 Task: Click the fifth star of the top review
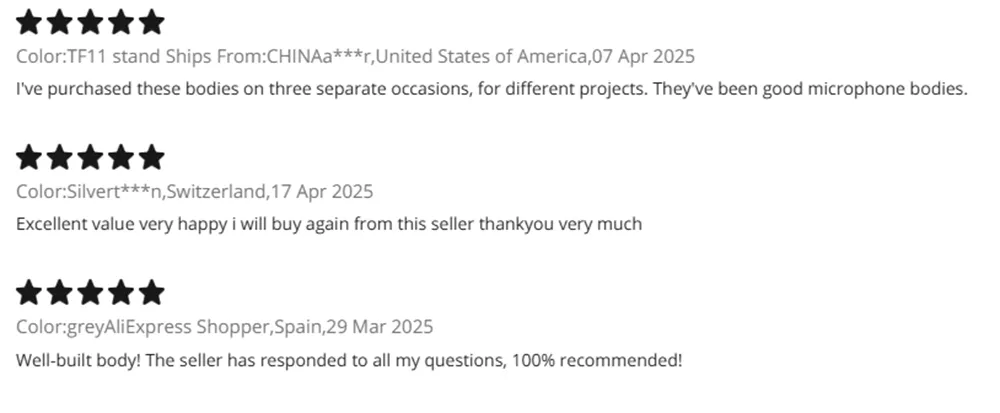[x=151, y=22]
